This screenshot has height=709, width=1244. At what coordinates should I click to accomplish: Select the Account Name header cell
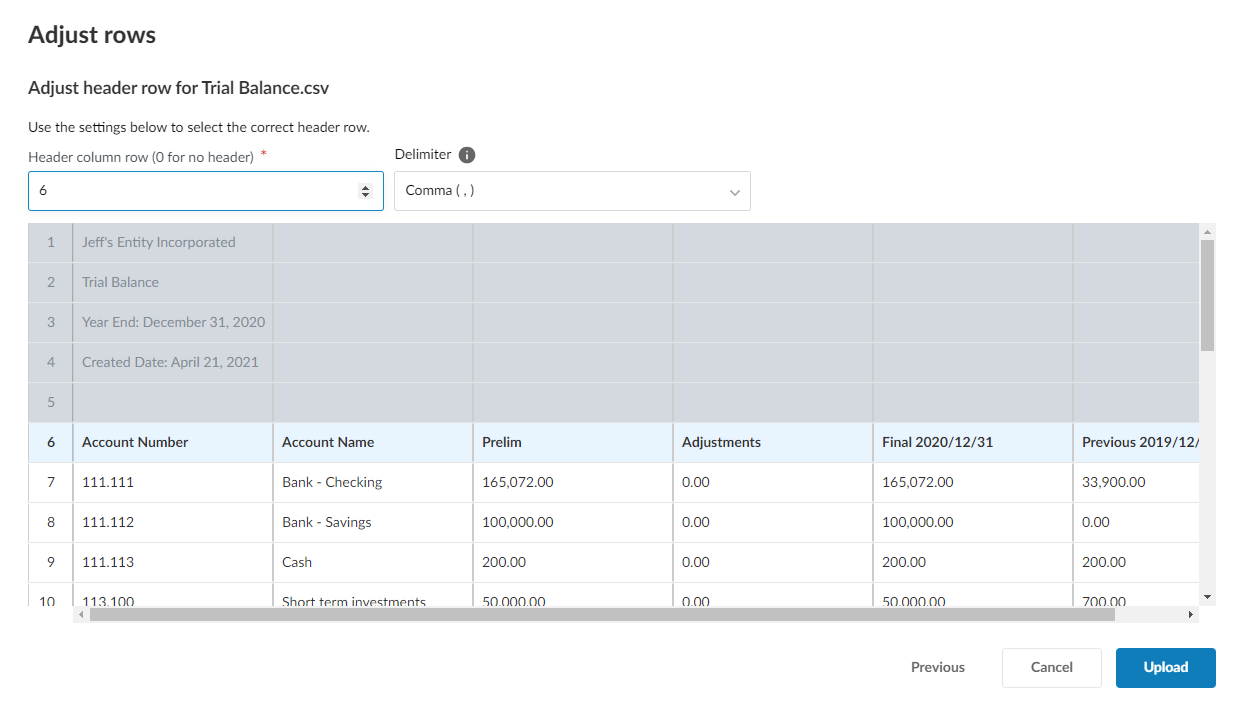372,442
